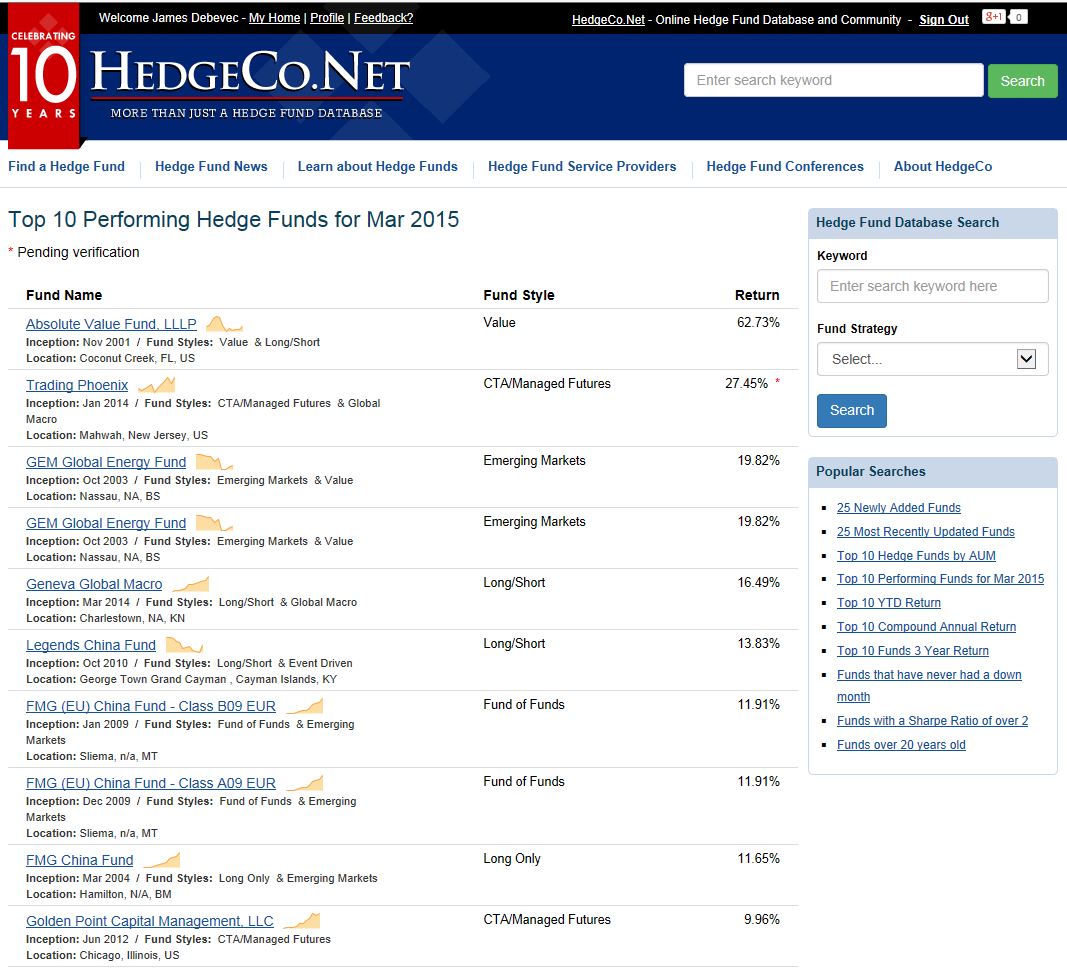Open FMG (EU) China Fund - Class A09 EUR
This screenshot has width=1067, height=973.
[x=151, y=783]
